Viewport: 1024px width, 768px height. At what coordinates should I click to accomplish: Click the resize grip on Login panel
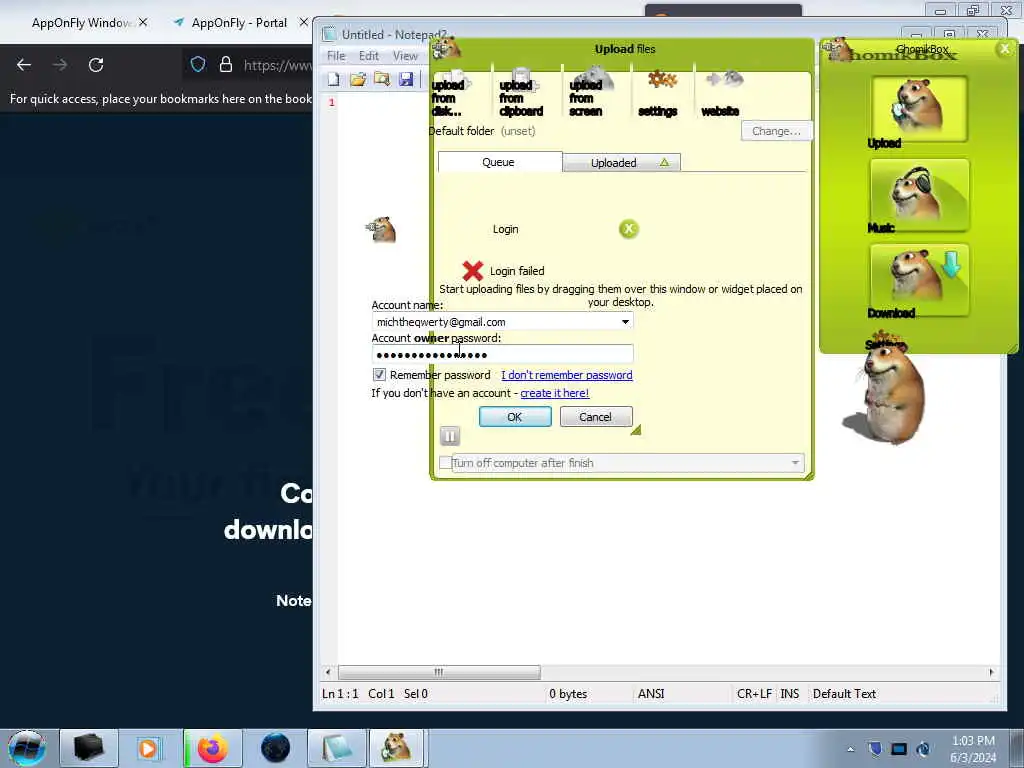point(636,430)
